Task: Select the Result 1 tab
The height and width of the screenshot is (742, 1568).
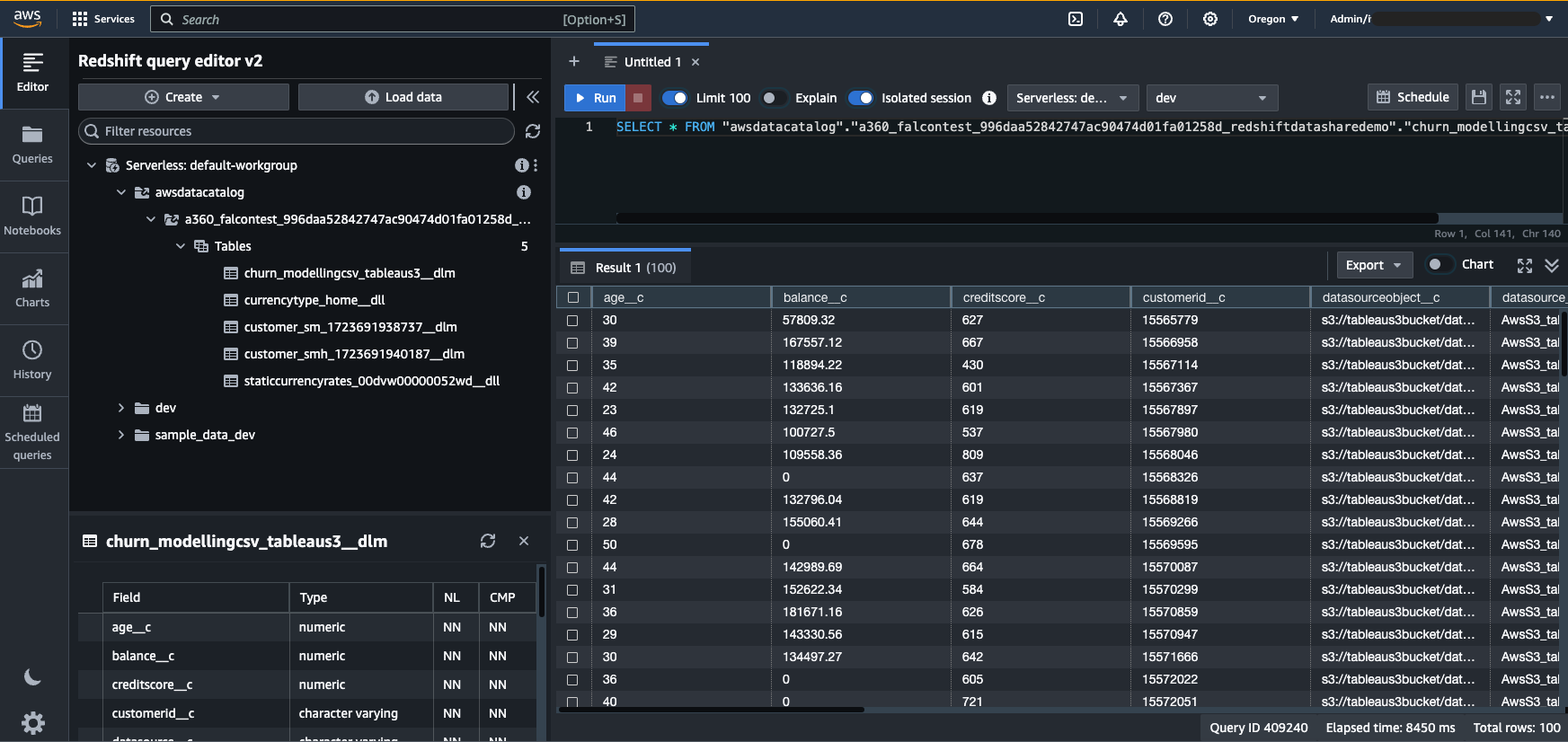Action: (x=625, y=268)
